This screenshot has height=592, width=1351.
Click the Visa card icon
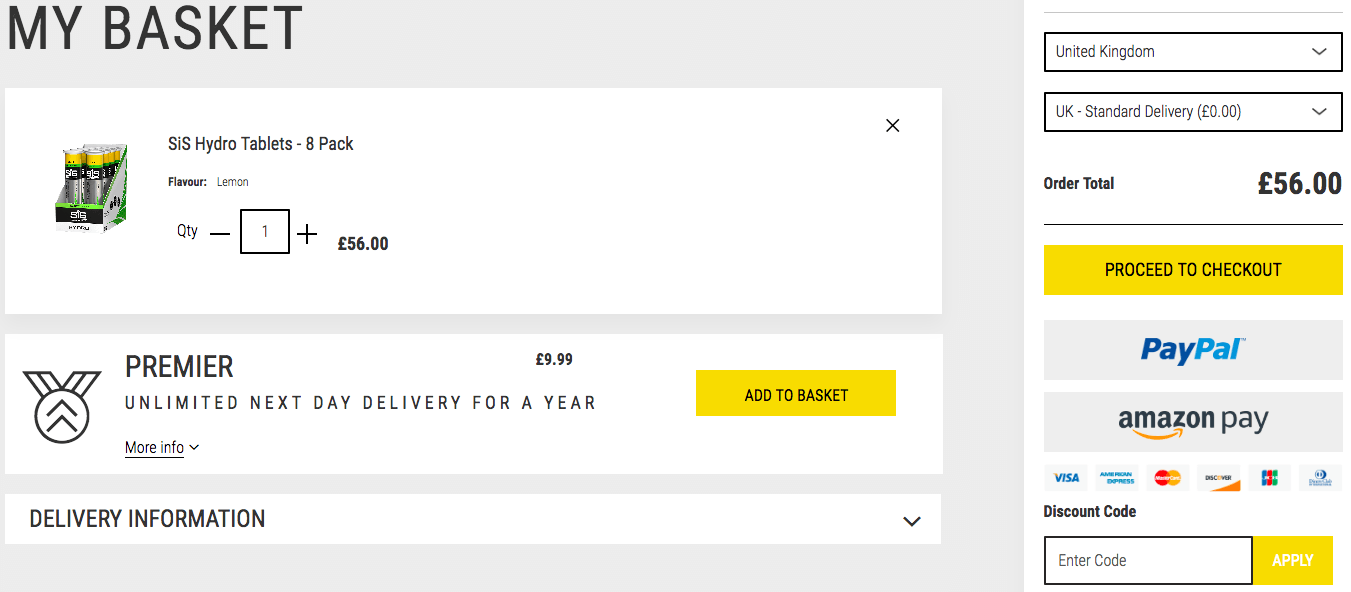1066,478
